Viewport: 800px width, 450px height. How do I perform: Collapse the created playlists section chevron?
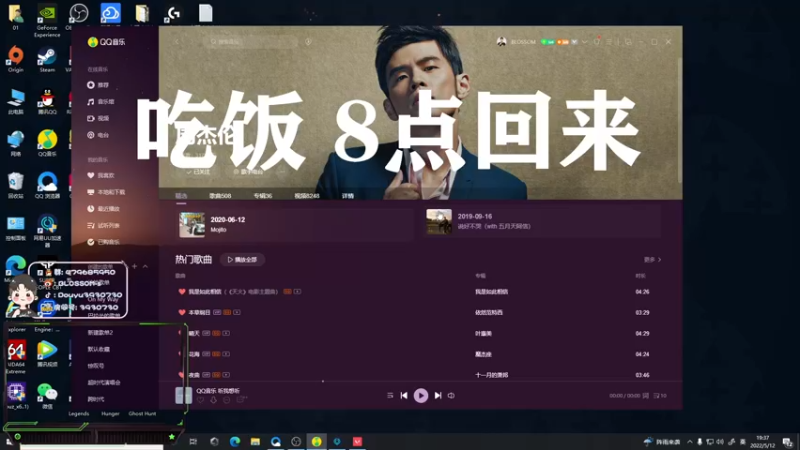(x=145, y=266)
